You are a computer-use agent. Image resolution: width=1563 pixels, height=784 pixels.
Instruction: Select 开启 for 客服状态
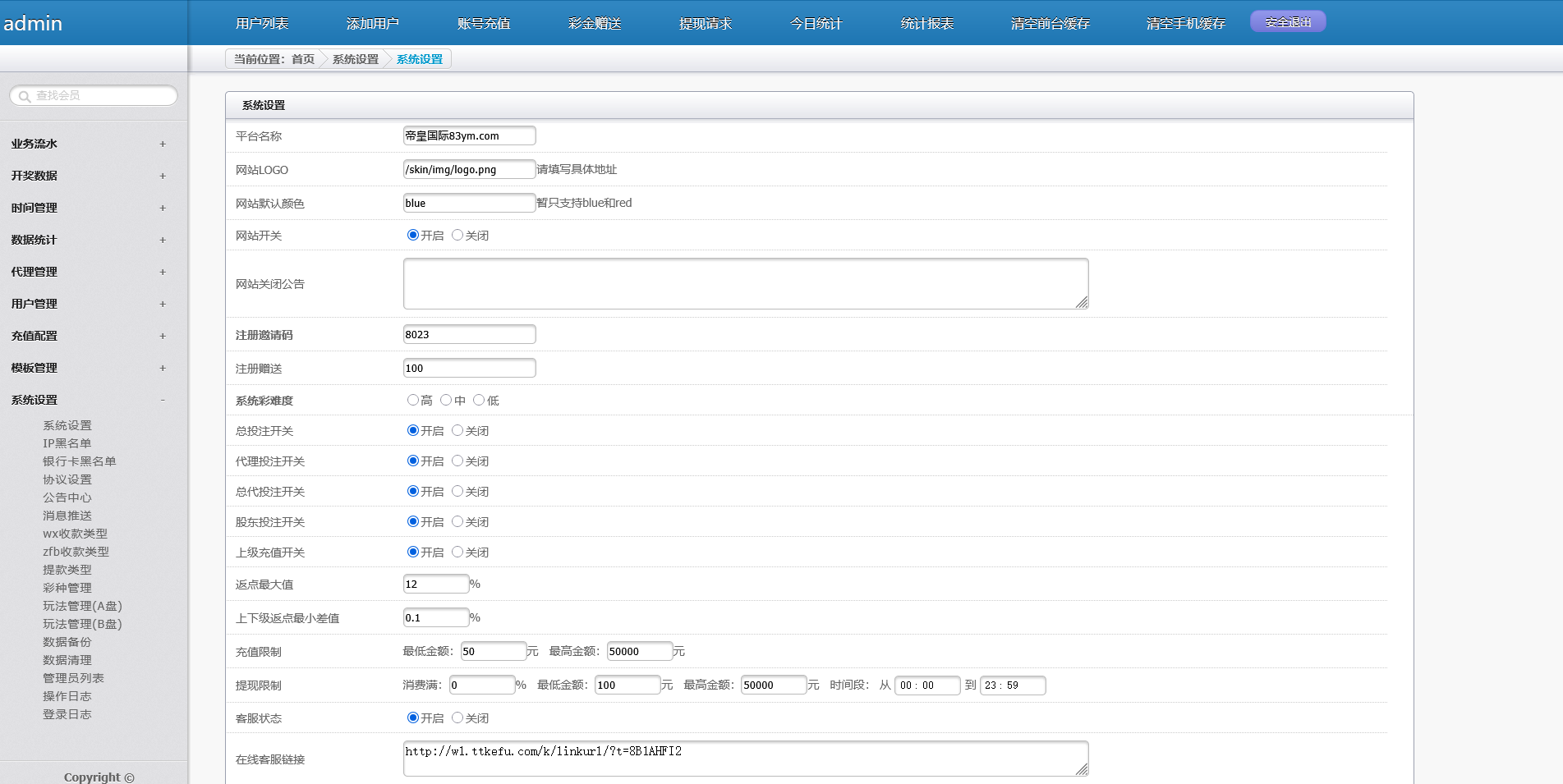pyautogui.click(x=413, y=718)
